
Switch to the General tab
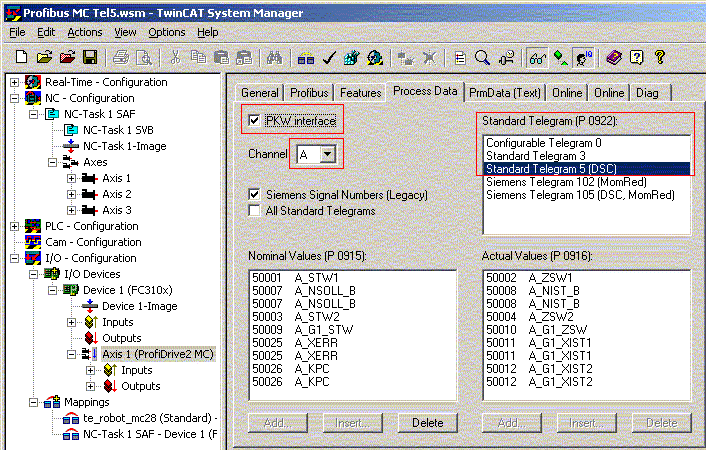(260, 93)
